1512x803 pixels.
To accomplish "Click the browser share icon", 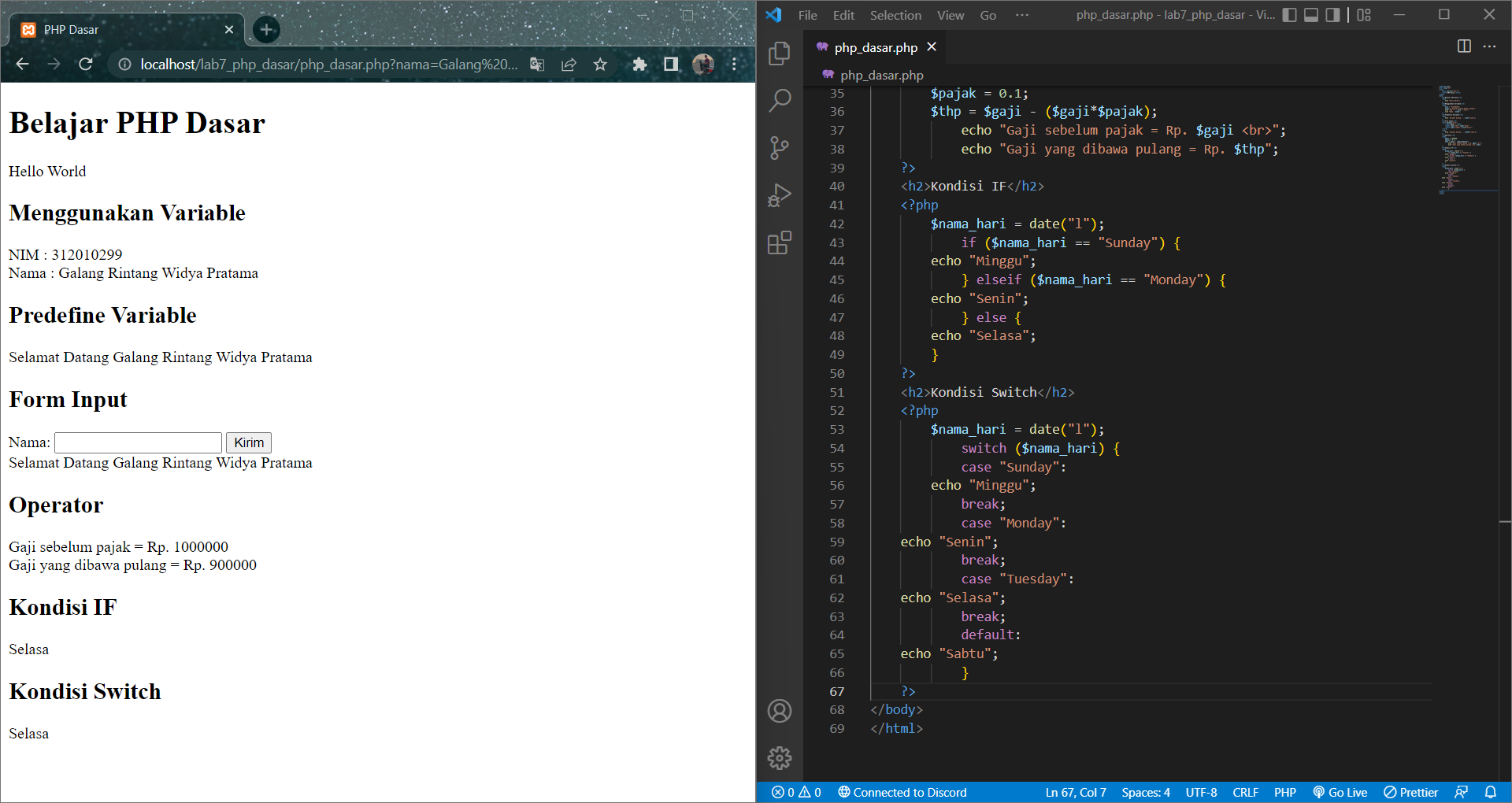I will click(x=569, y=65).
